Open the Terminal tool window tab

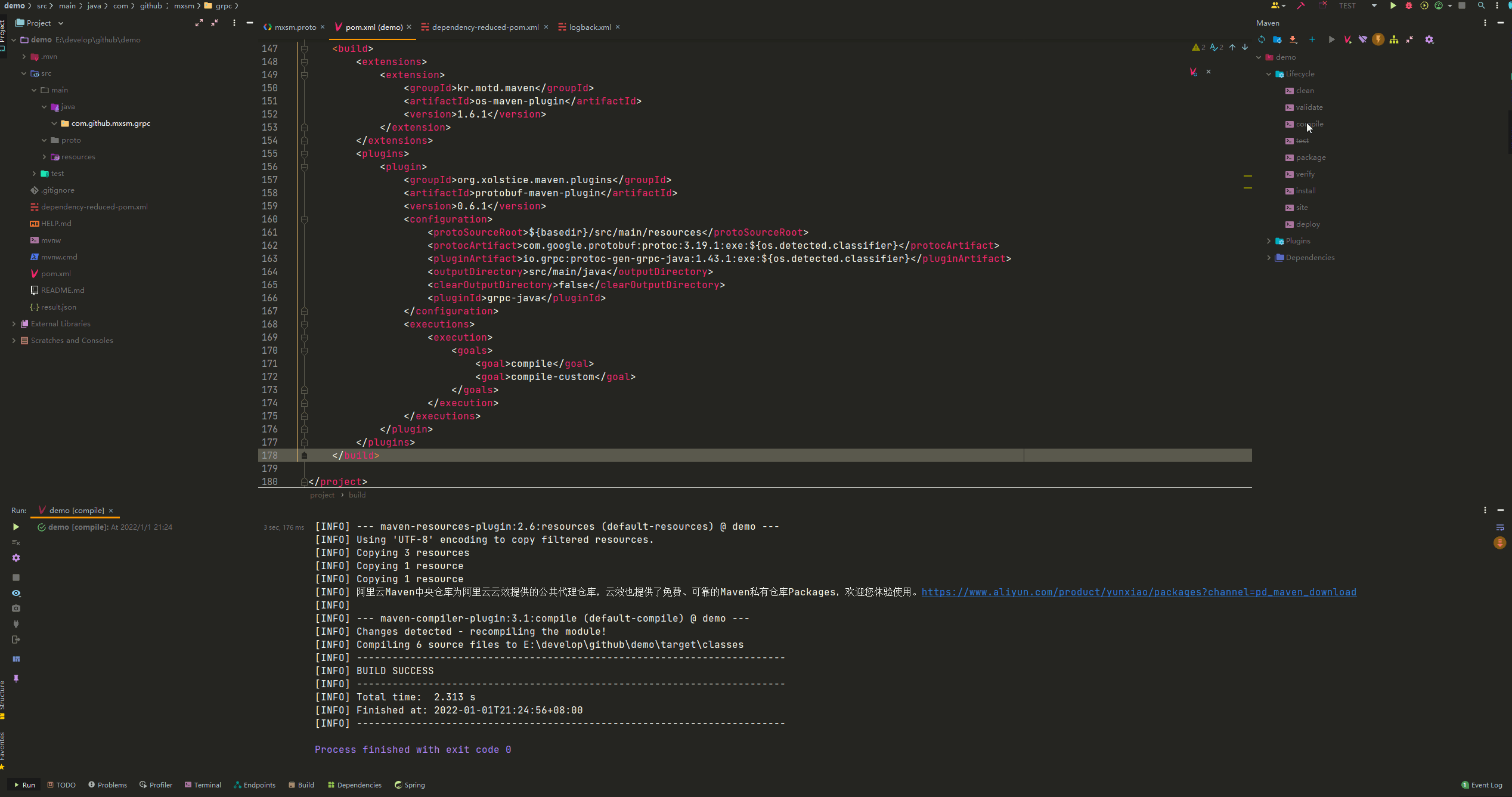[x=203, y=785]
